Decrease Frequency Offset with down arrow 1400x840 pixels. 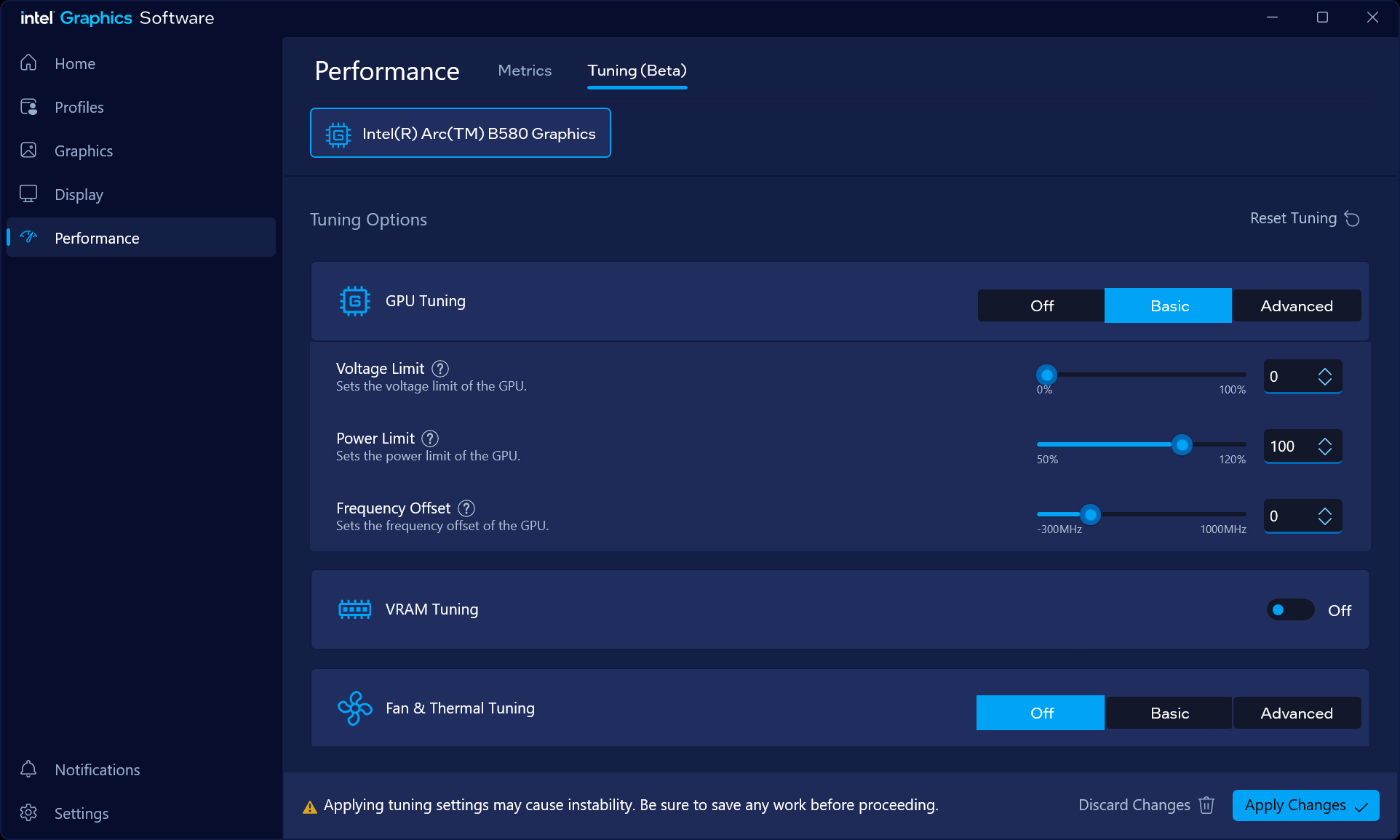pos(1324,521)
